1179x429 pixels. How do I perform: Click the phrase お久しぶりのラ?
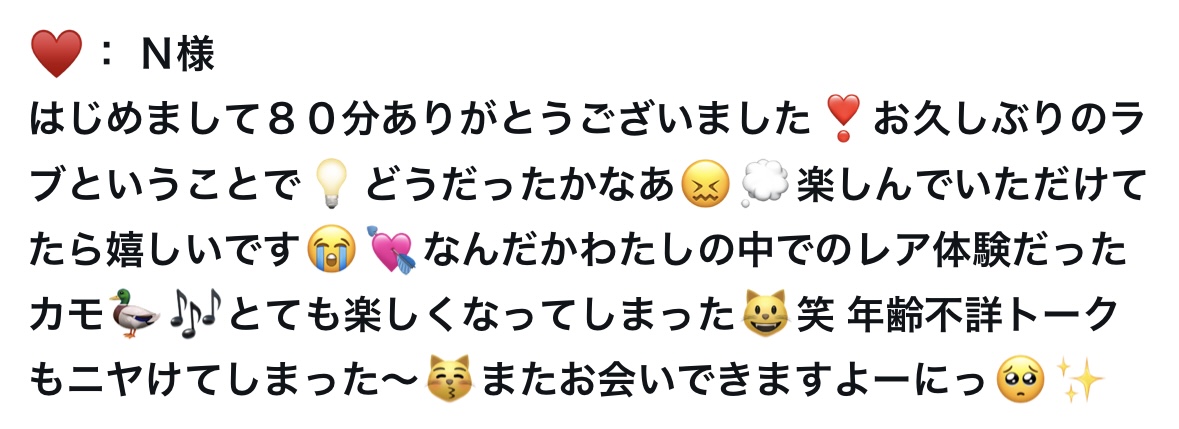pos(1008,120)
